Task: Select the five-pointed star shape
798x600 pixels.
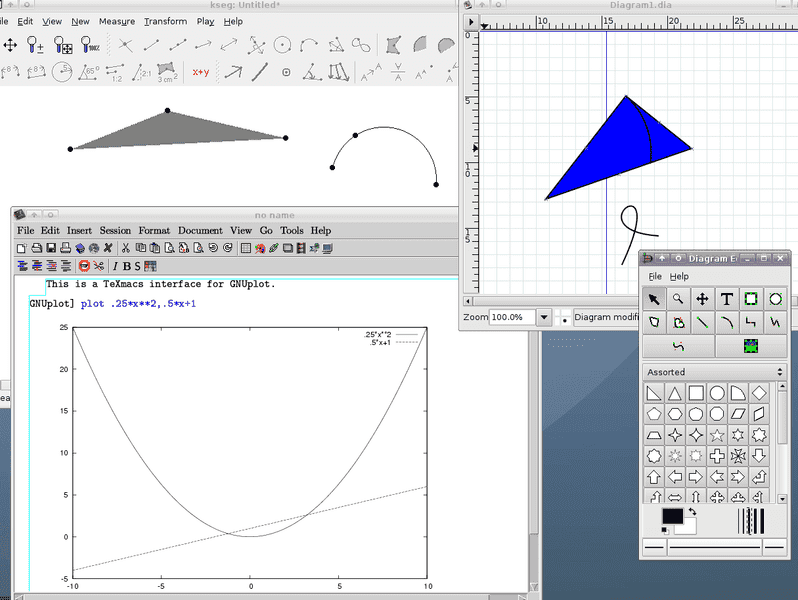Action: point(717,435)
